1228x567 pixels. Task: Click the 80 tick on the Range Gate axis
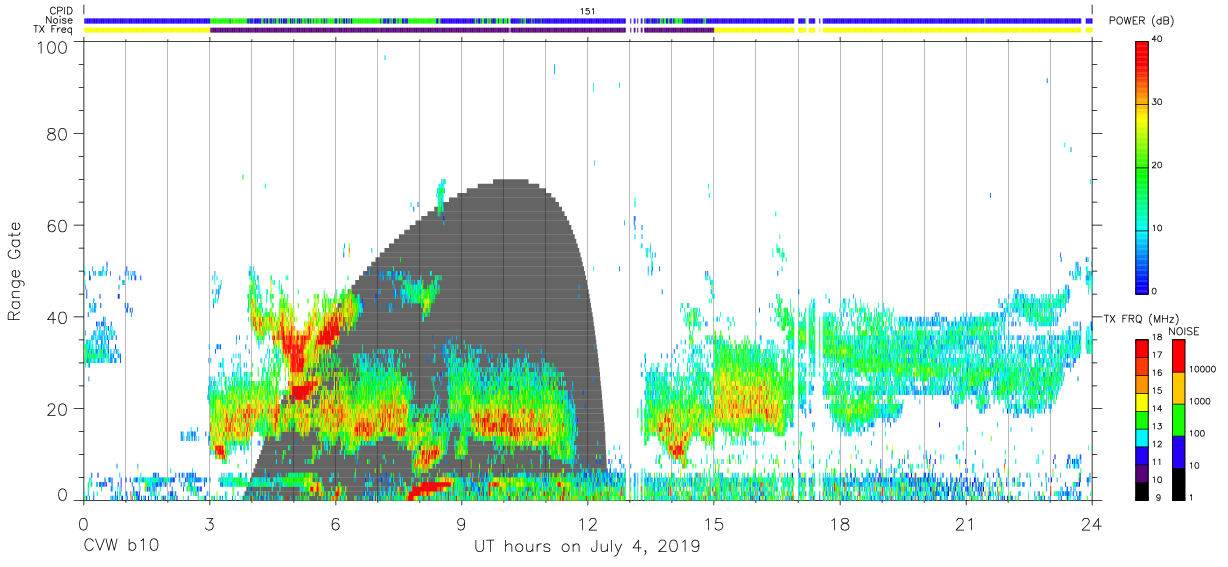click(x=59, y=133)
